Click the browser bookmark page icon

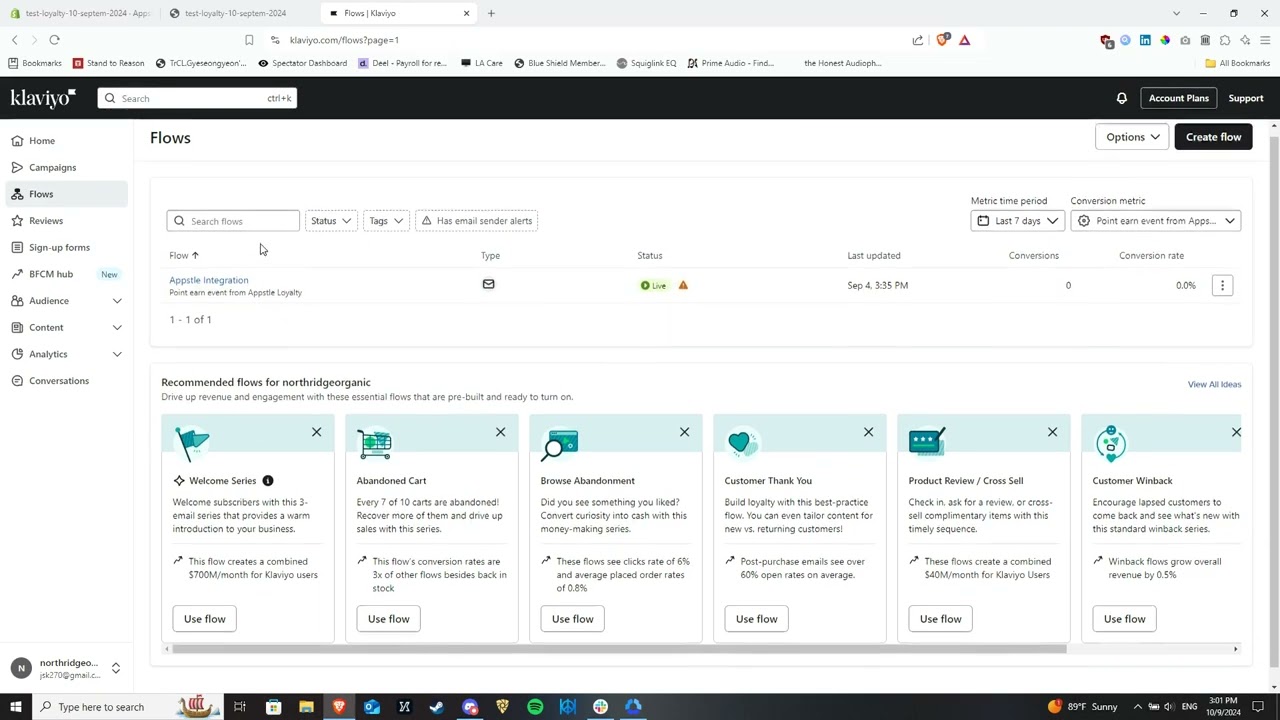(249, 40)
